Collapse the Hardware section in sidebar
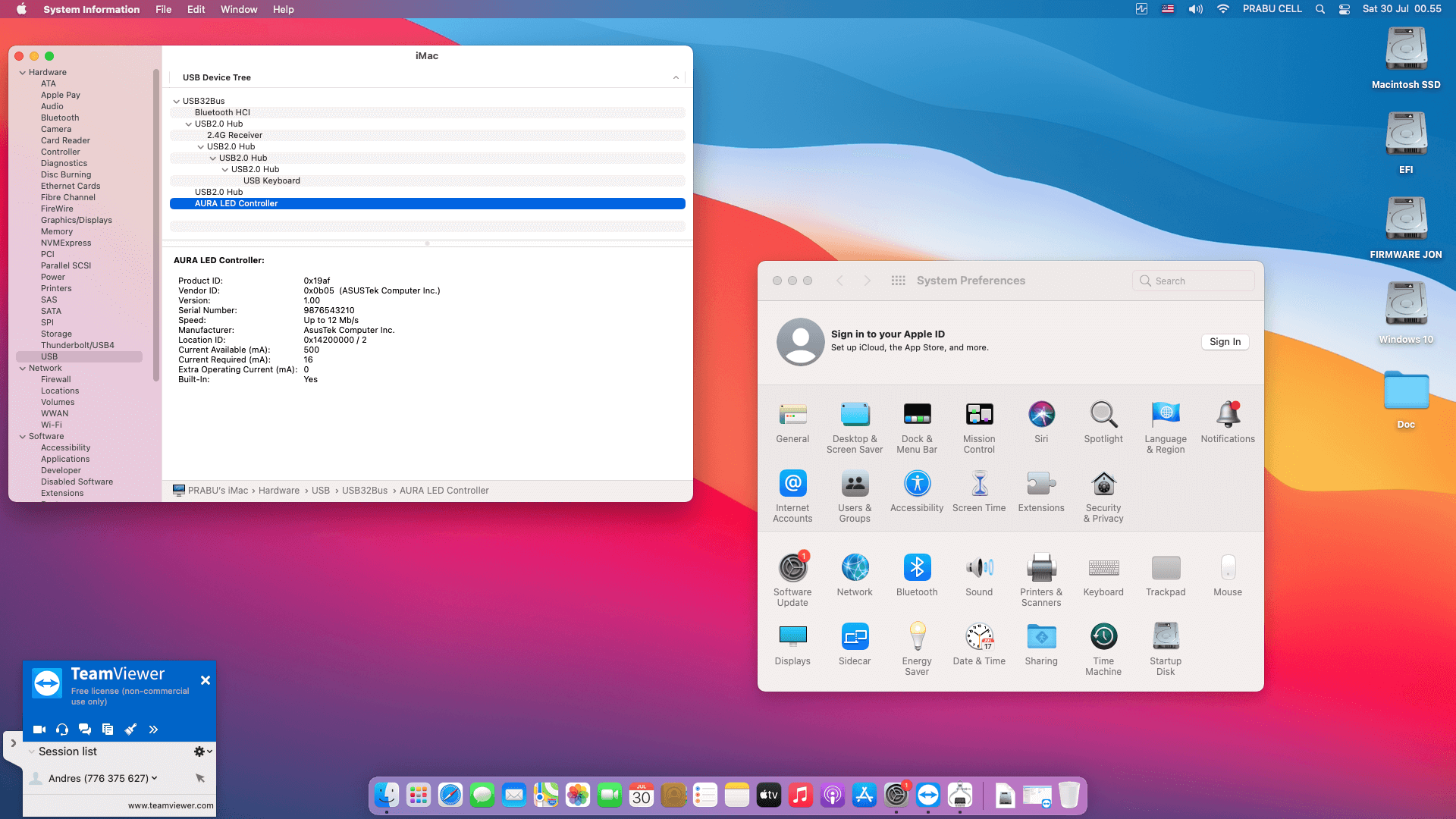 pyautogui.click(x=23, y=73)
